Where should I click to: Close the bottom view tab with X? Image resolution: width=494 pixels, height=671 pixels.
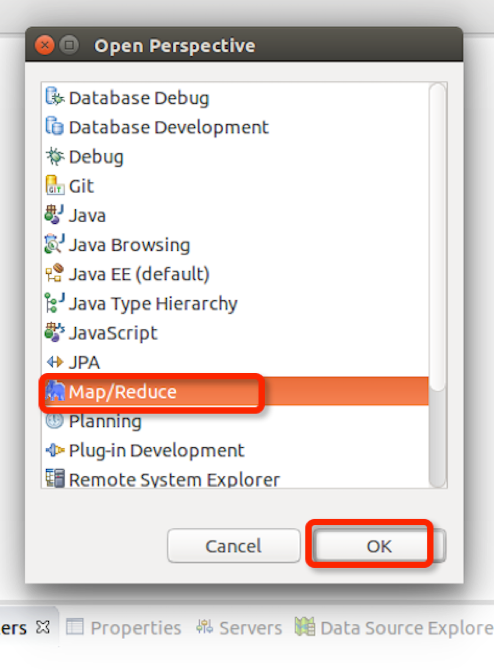43,627
